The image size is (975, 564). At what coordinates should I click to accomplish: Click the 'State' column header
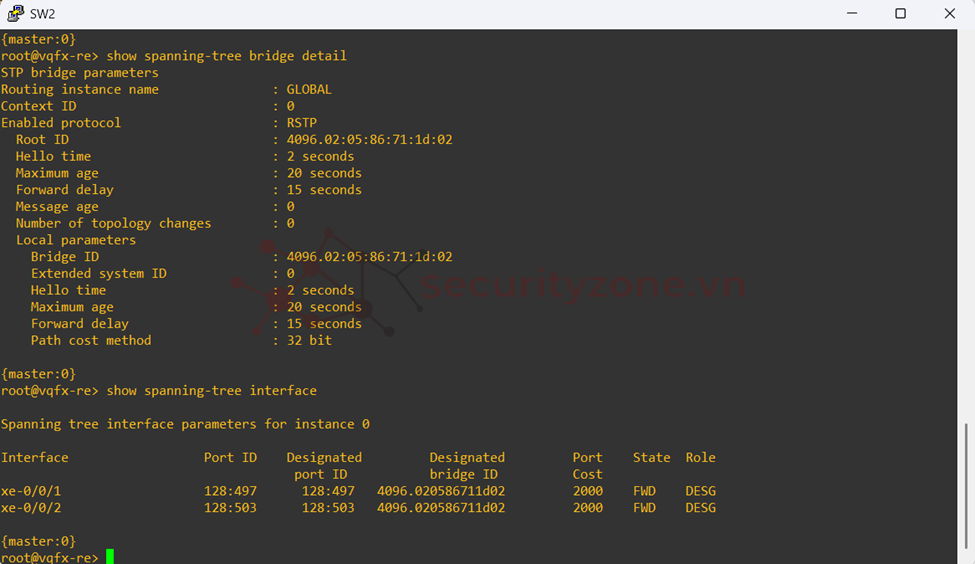(x=652, y=458)
